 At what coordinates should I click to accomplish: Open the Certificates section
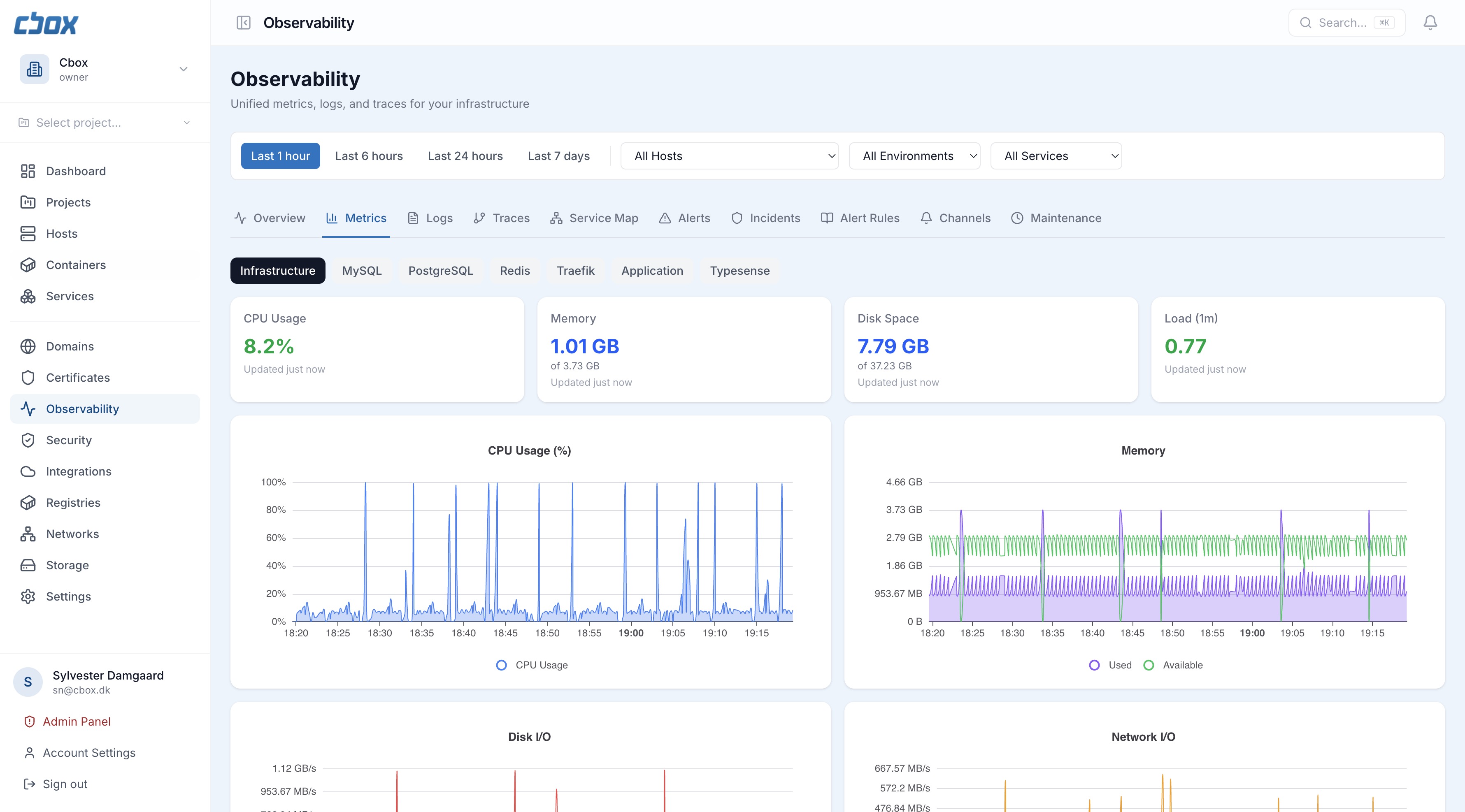tap(78, 377)
